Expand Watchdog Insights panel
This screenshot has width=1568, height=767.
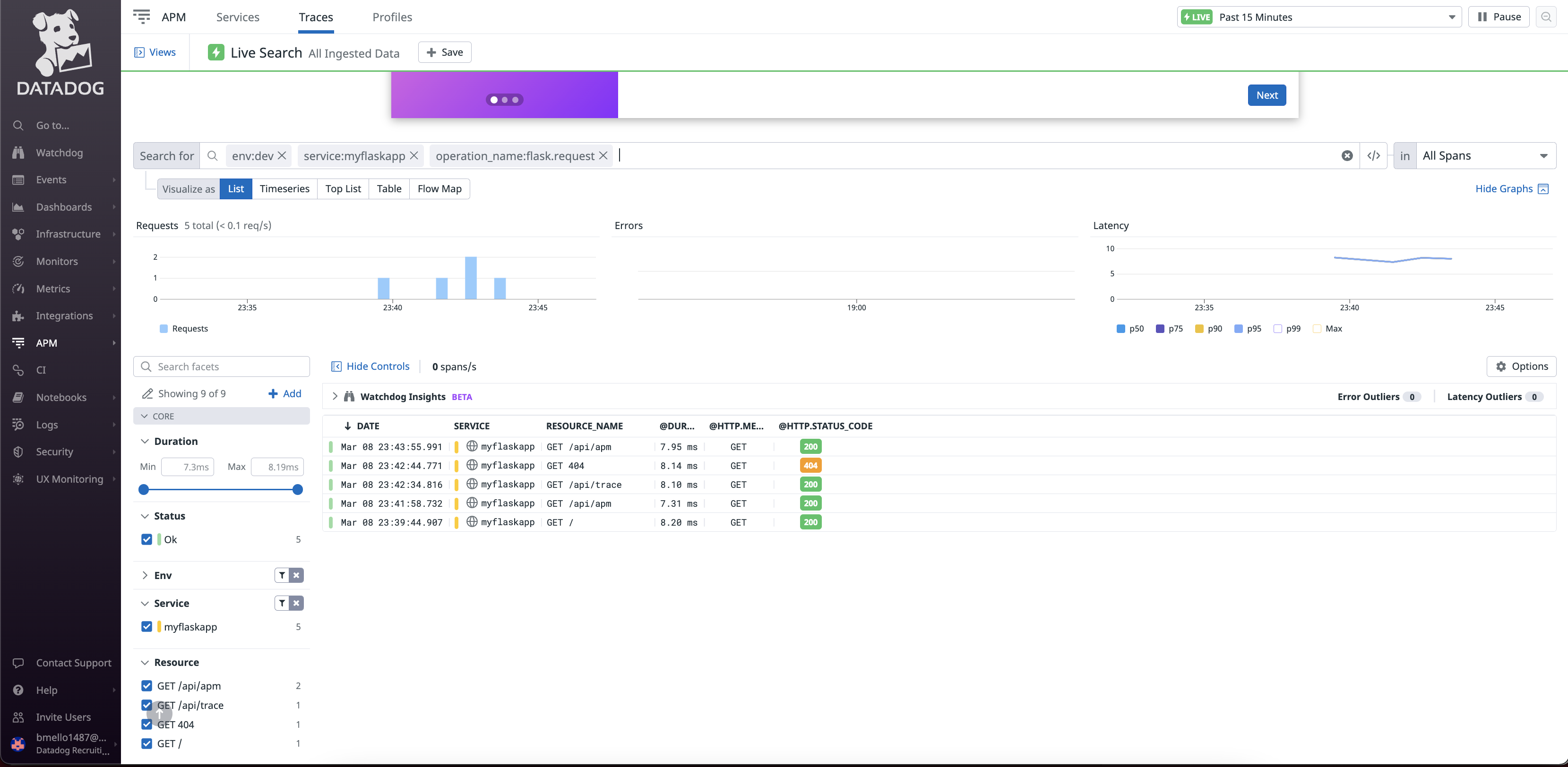click(x=335, y=397)
